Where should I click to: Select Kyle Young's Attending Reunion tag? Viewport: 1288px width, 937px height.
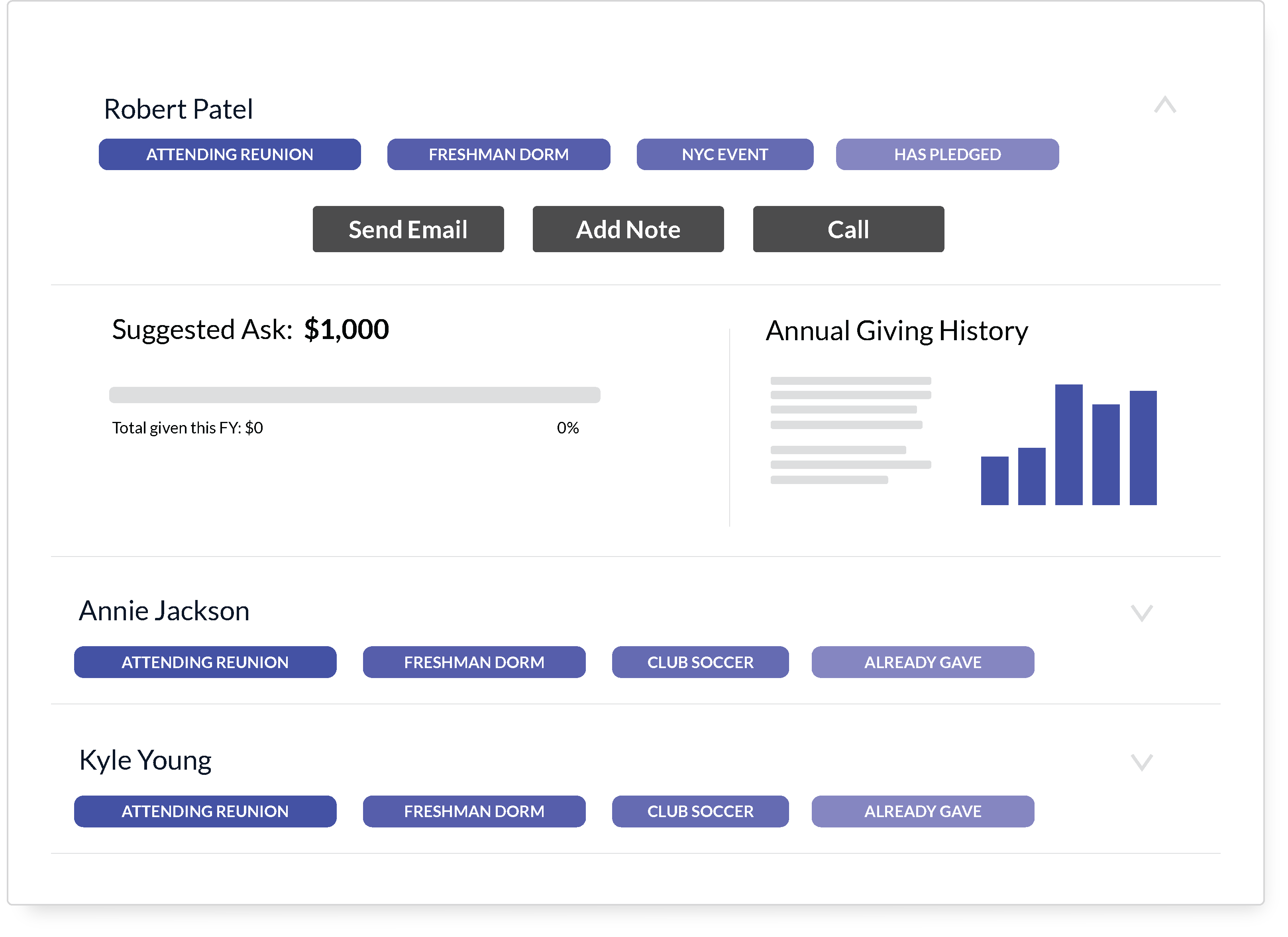tap(205, 812)
